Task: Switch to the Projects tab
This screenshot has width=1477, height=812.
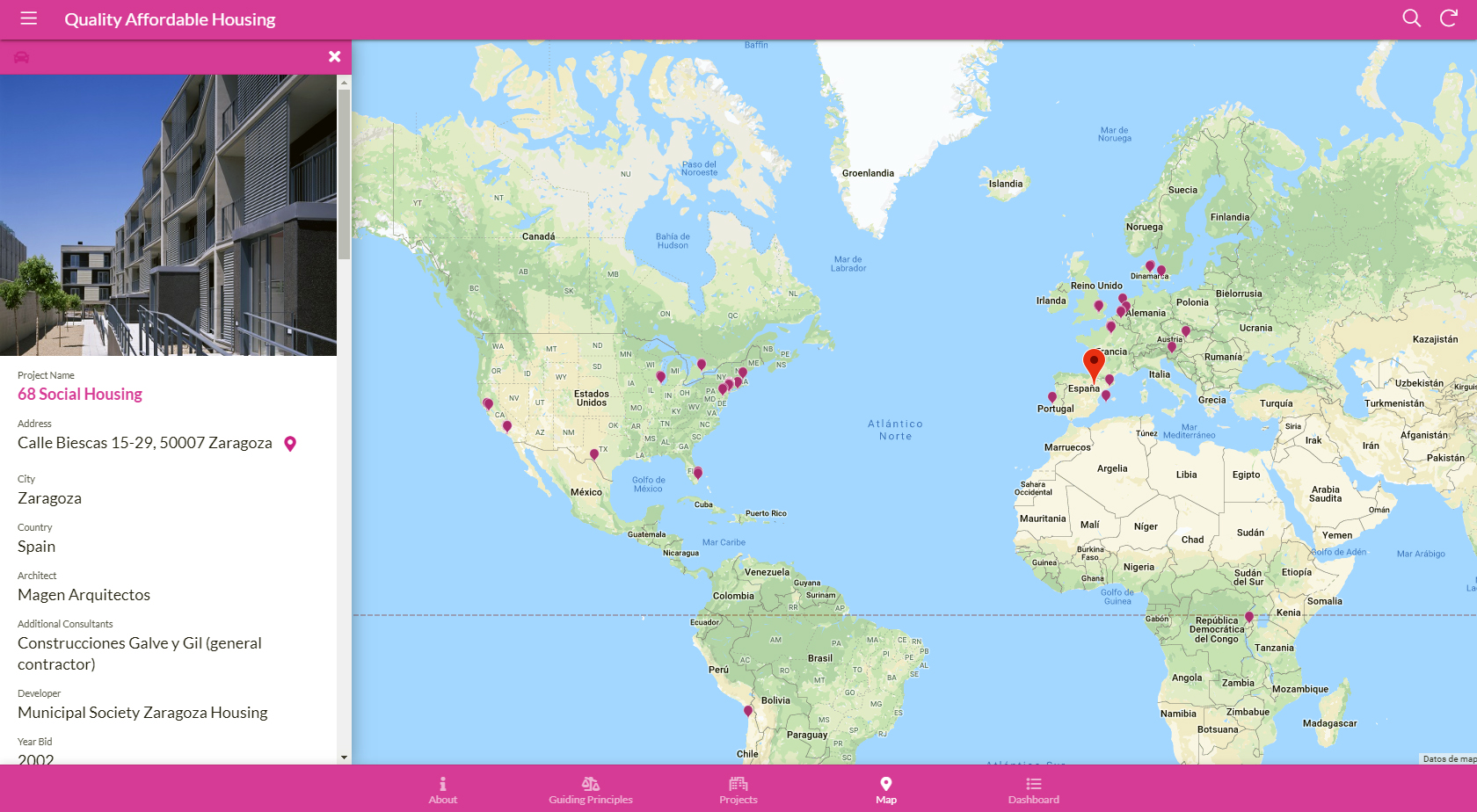Action: click(x=738, y=789)
